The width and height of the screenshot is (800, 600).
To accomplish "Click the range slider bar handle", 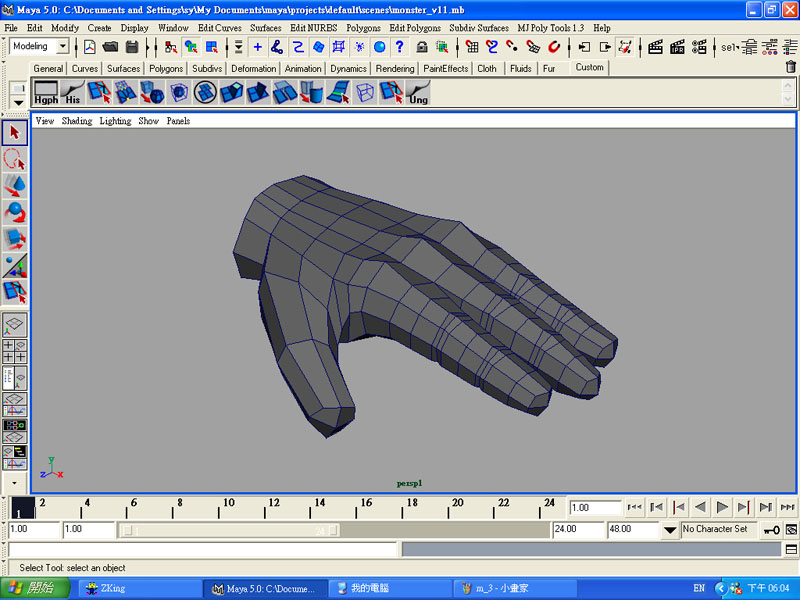I will point(230,531).
